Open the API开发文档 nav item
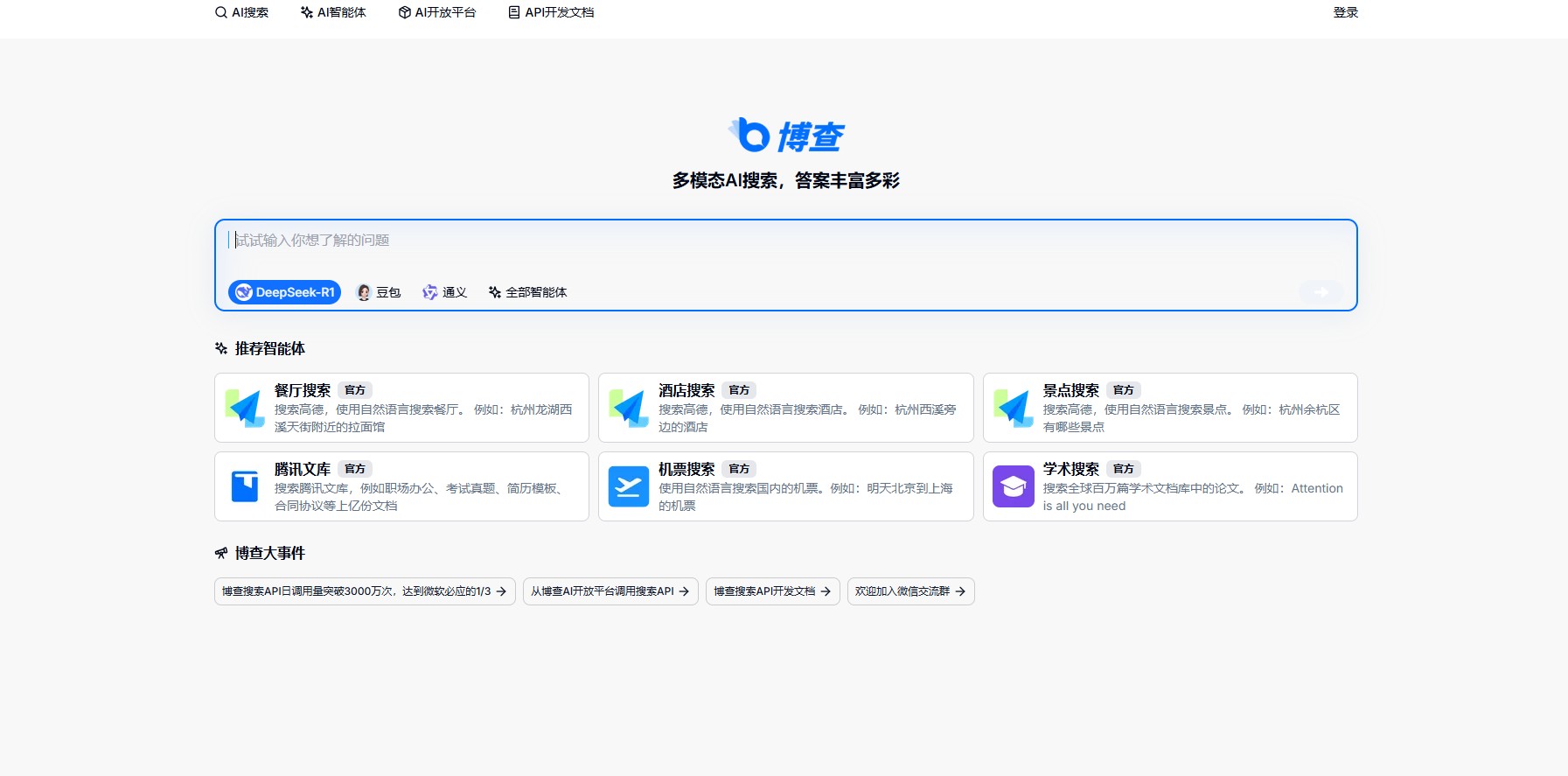The image size is (1568, 776). (x=551, y=12)
